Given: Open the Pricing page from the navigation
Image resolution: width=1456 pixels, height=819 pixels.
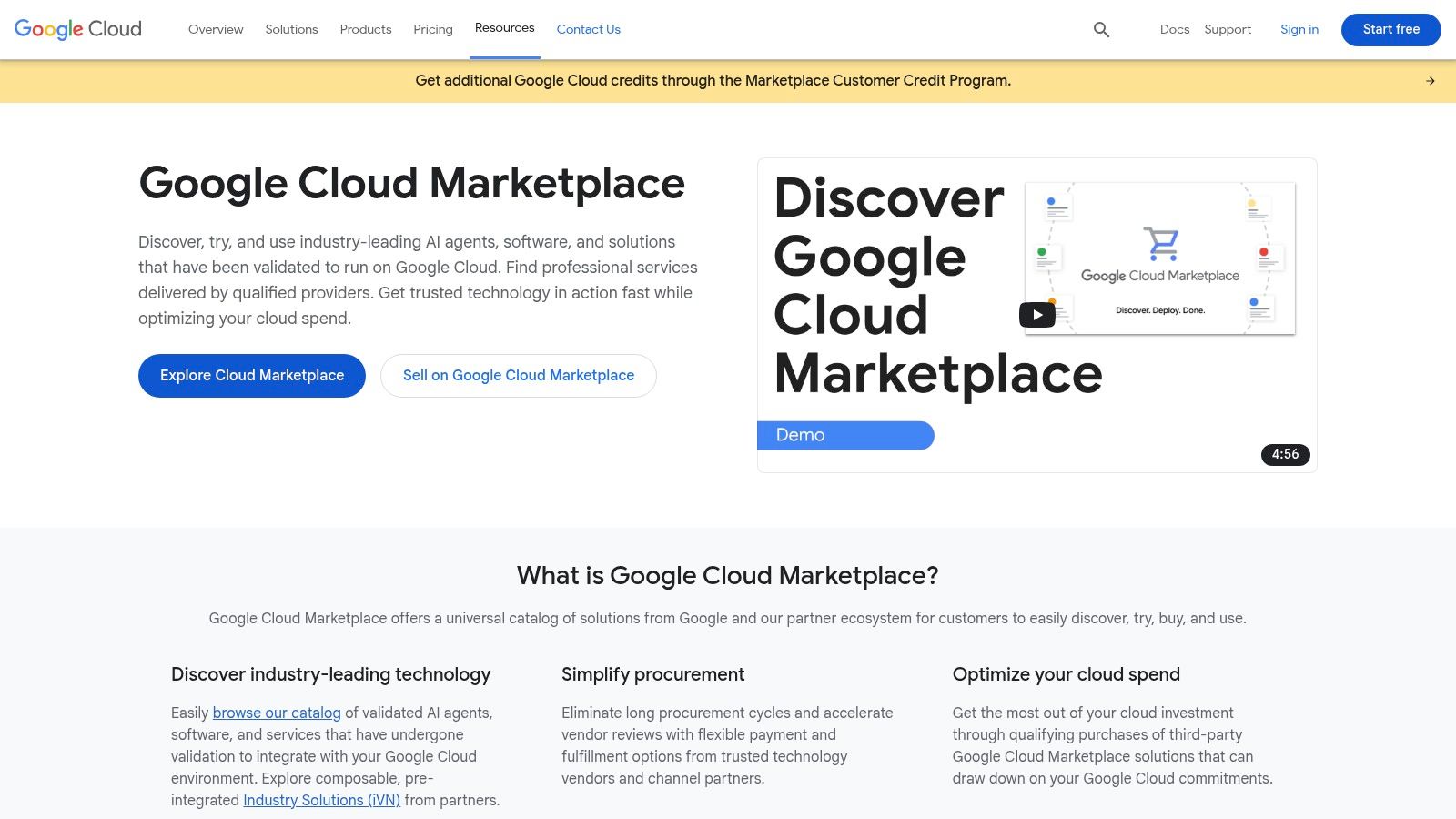Looking at the screenshot, I should tap(432, 29).
